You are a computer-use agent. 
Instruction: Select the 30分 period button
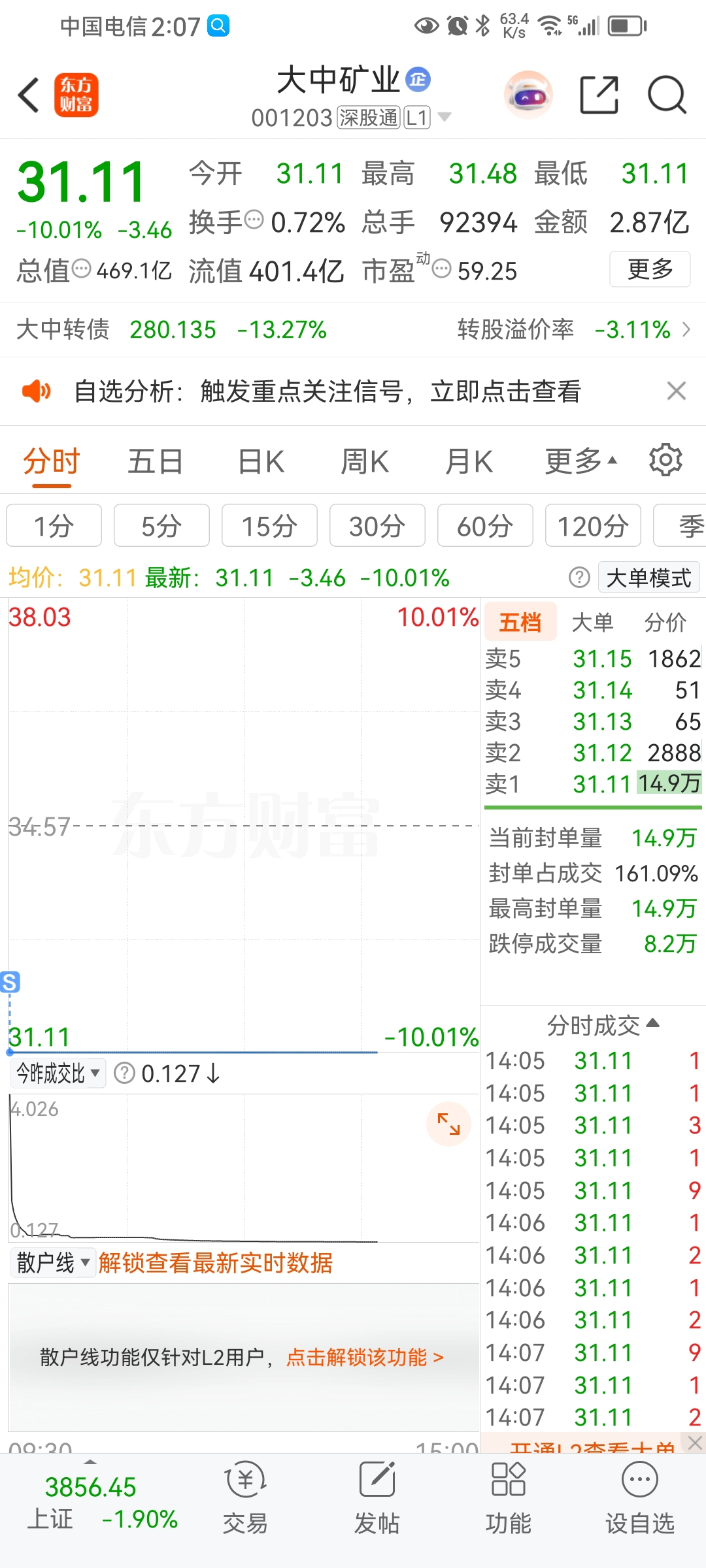click(x=377, y=525)
